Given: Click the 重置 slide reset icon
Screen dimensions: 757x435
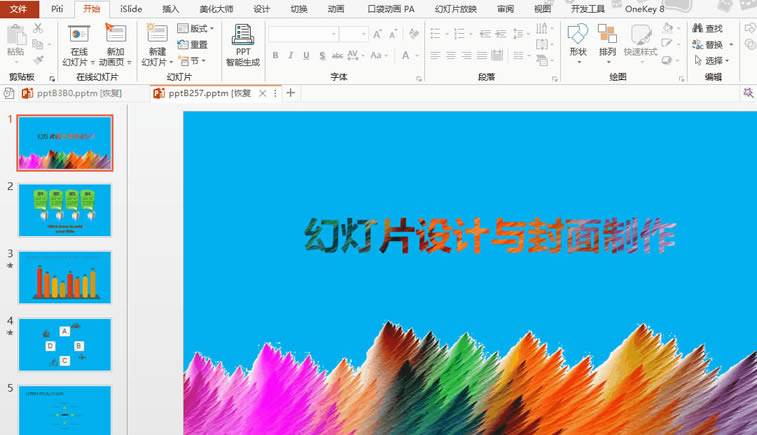Looking at the screenshot, I should [x=193, y=45].
